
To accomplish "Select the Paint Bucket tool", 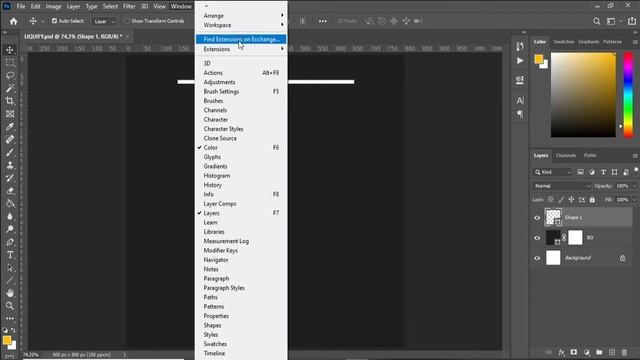I will [10, 203].
